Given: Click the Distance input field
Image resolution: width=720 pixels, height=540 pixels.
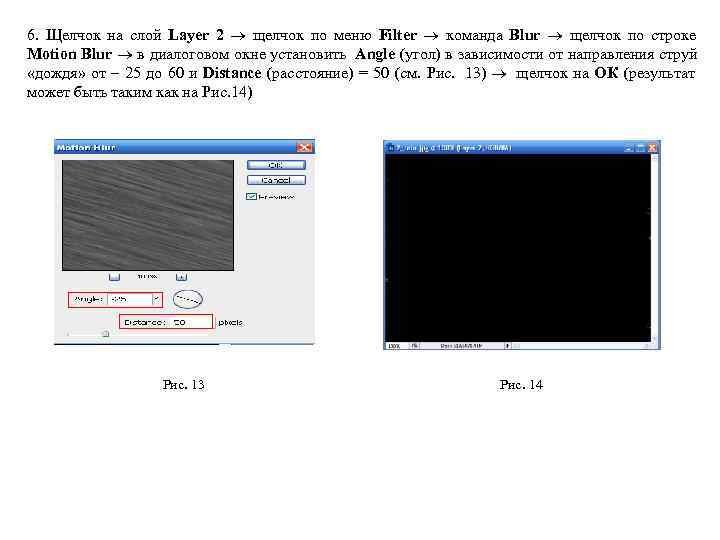Looking at the screenshot, I should (x=191, y=322).
